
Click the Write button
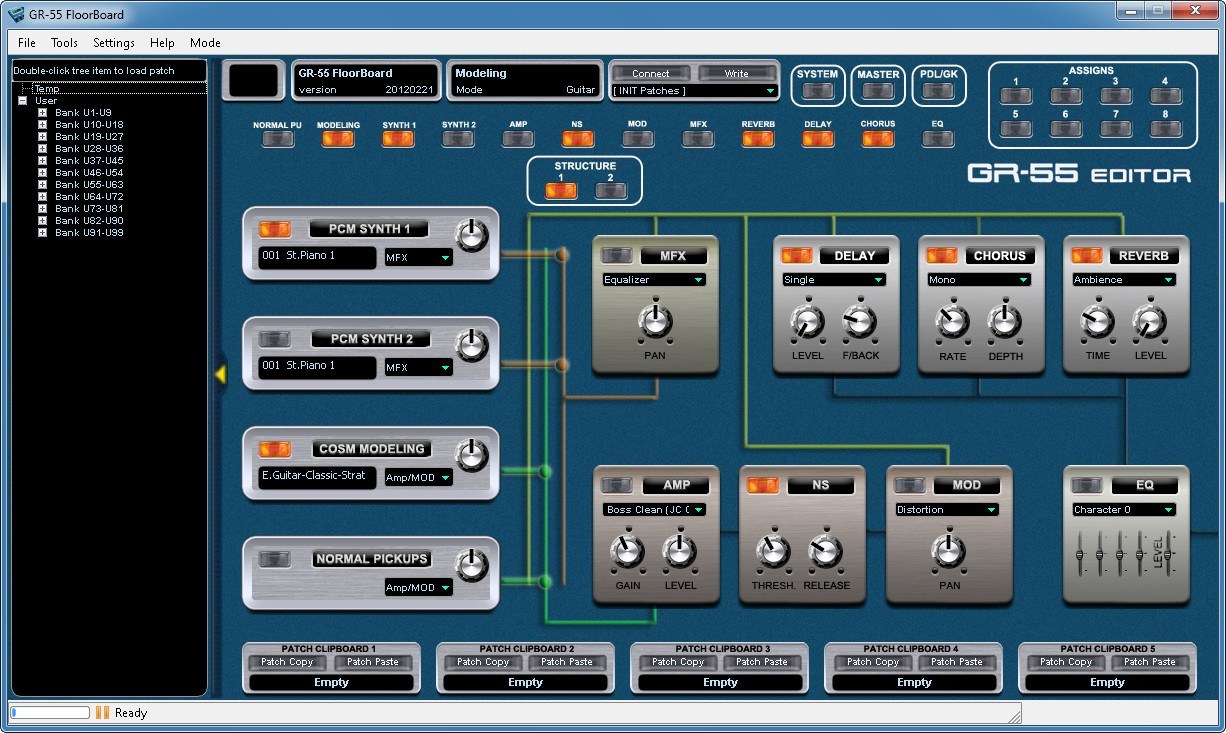[737, 73]
